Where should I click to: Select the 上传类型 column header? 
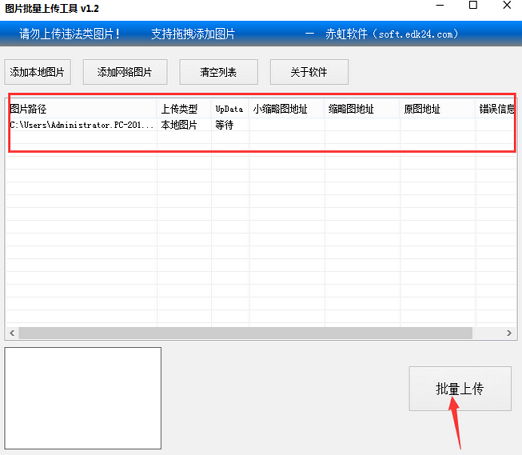click(x=184, y=109)
